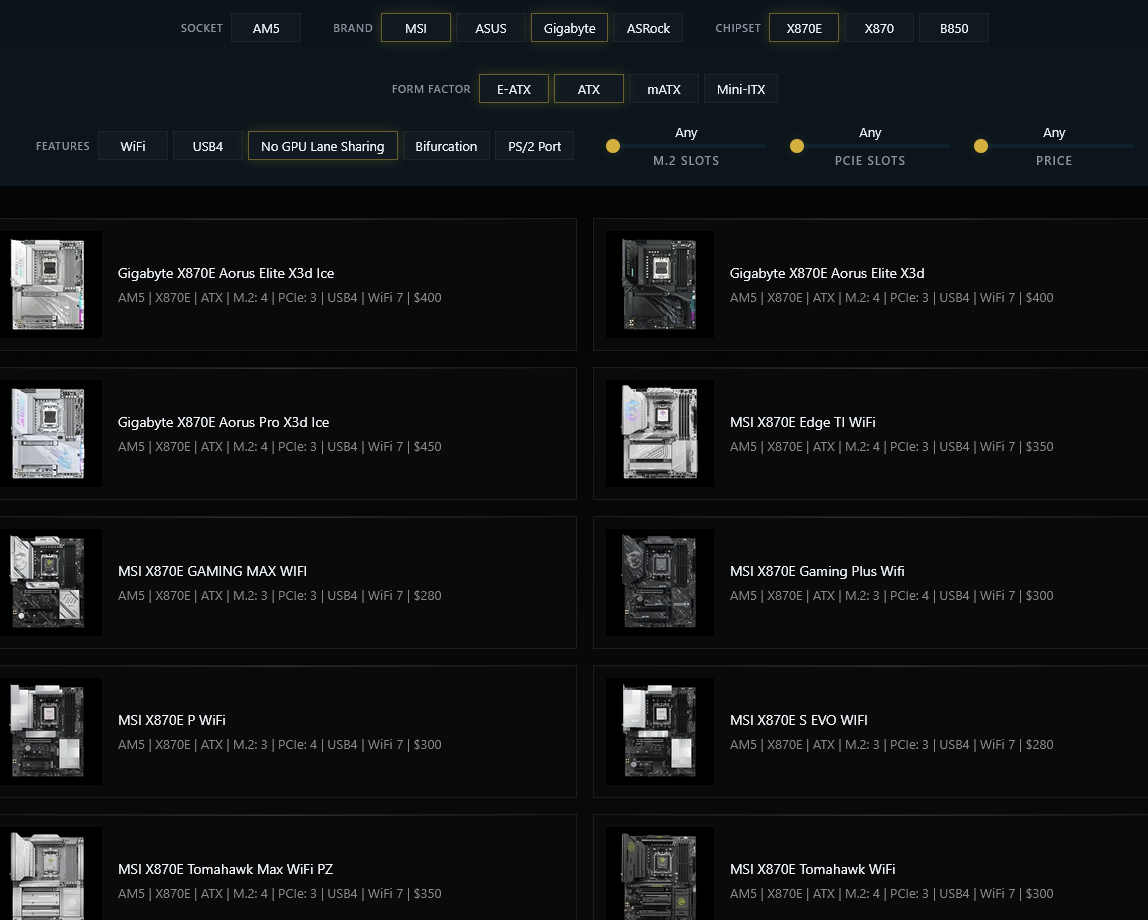
Task: Enable the USB4 feature filter
Action: [208, 146]
